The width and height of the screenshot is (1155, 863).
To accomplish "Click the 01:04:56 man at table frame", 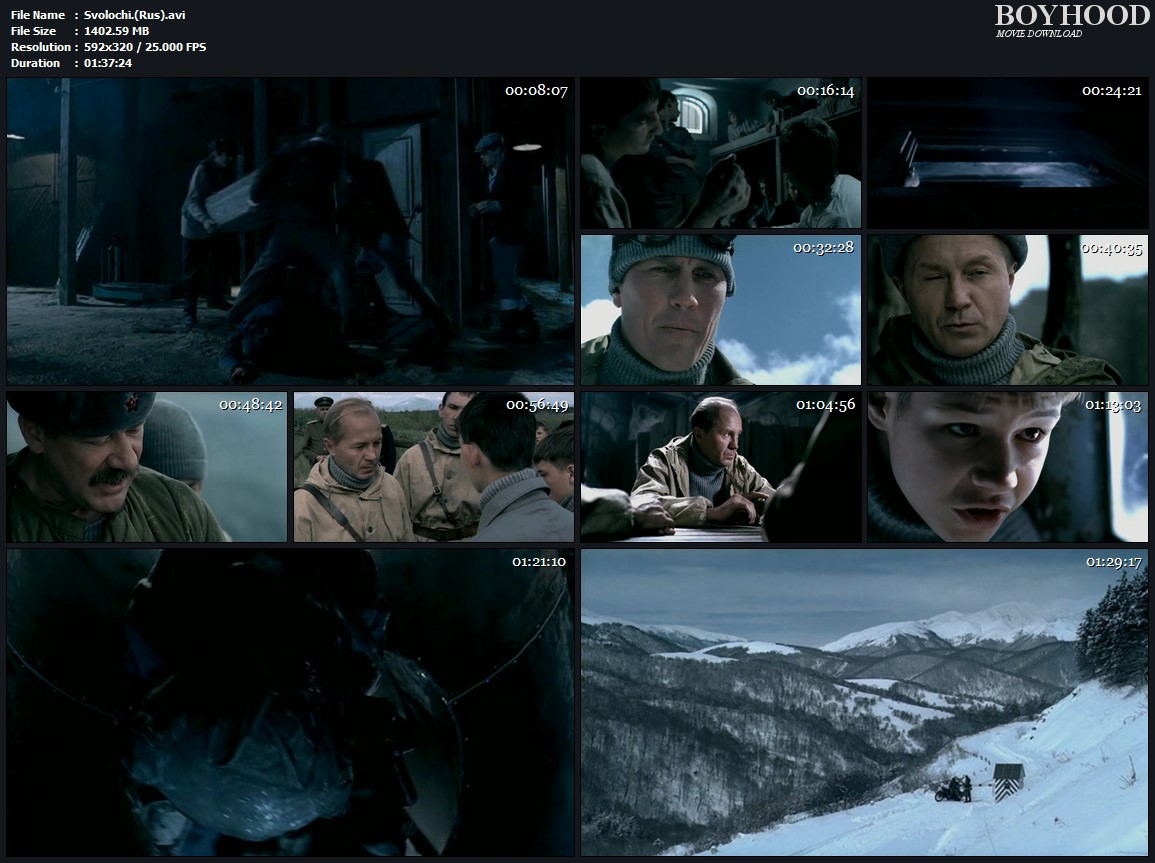I will (x=720, y=467).
